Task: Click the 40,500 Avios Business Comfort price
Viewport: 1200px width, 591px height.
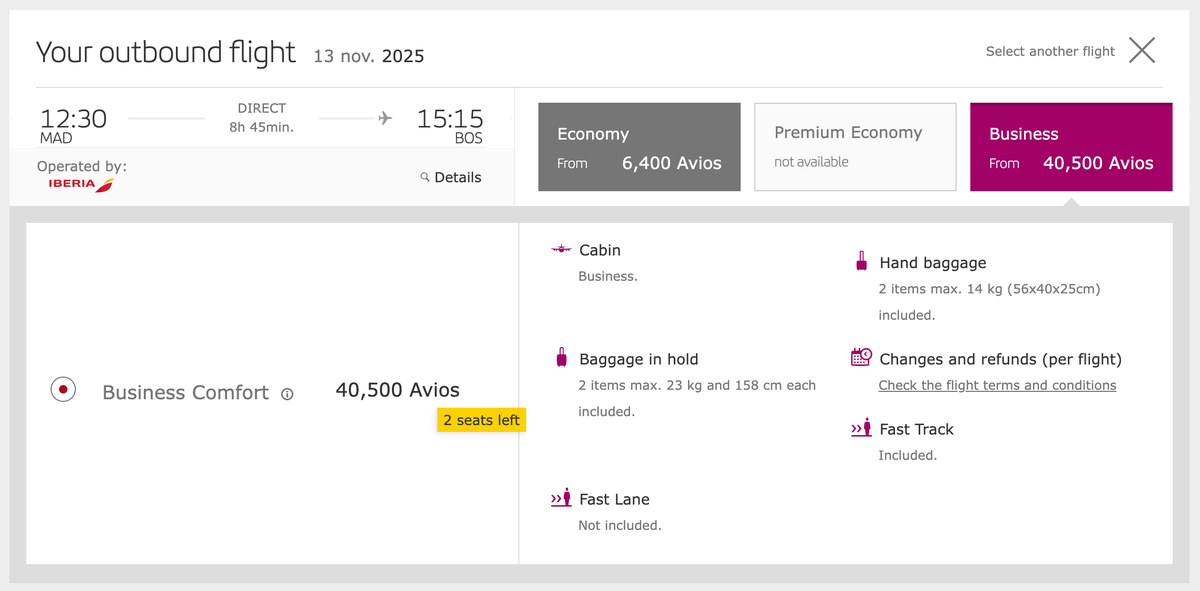Action: (x=397, y=389)
